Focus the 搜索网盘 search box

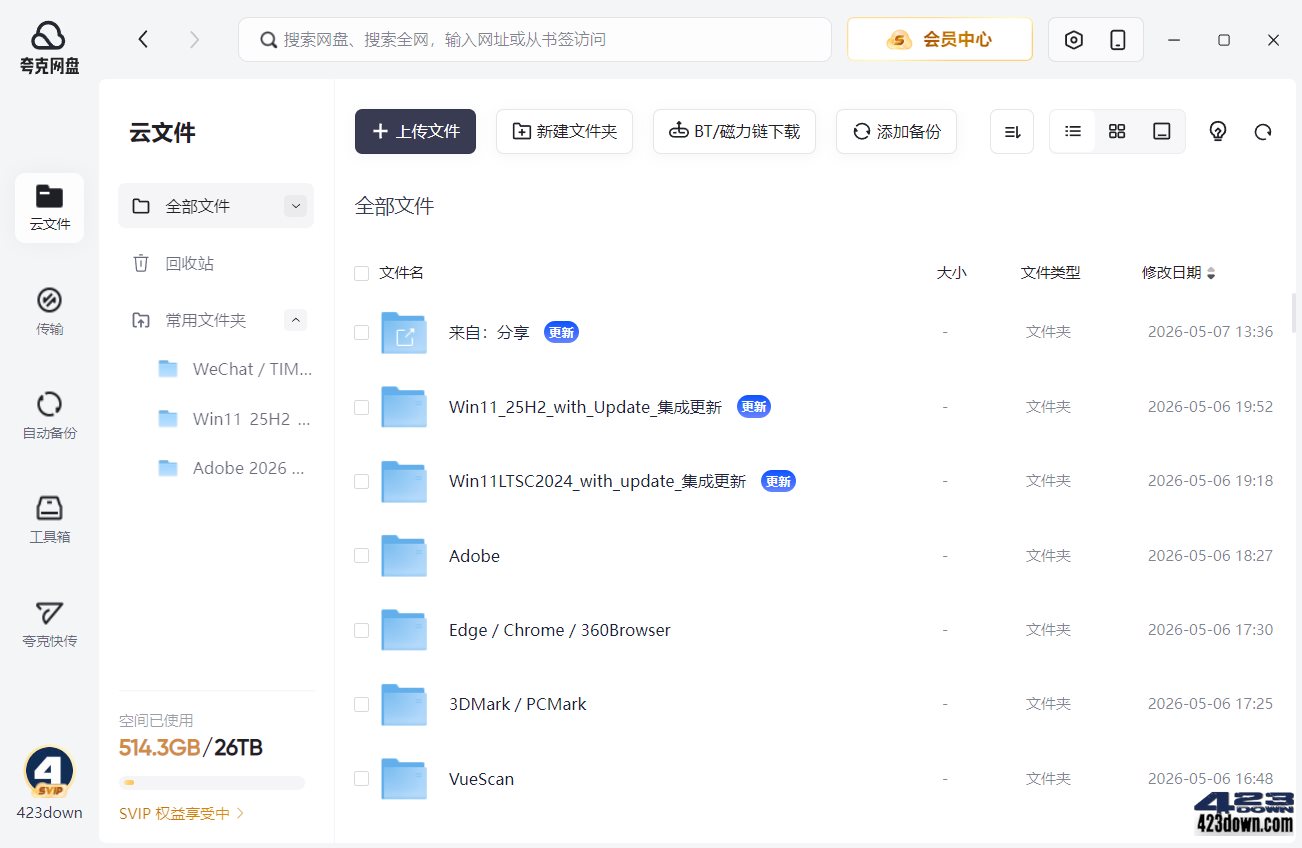535,40
